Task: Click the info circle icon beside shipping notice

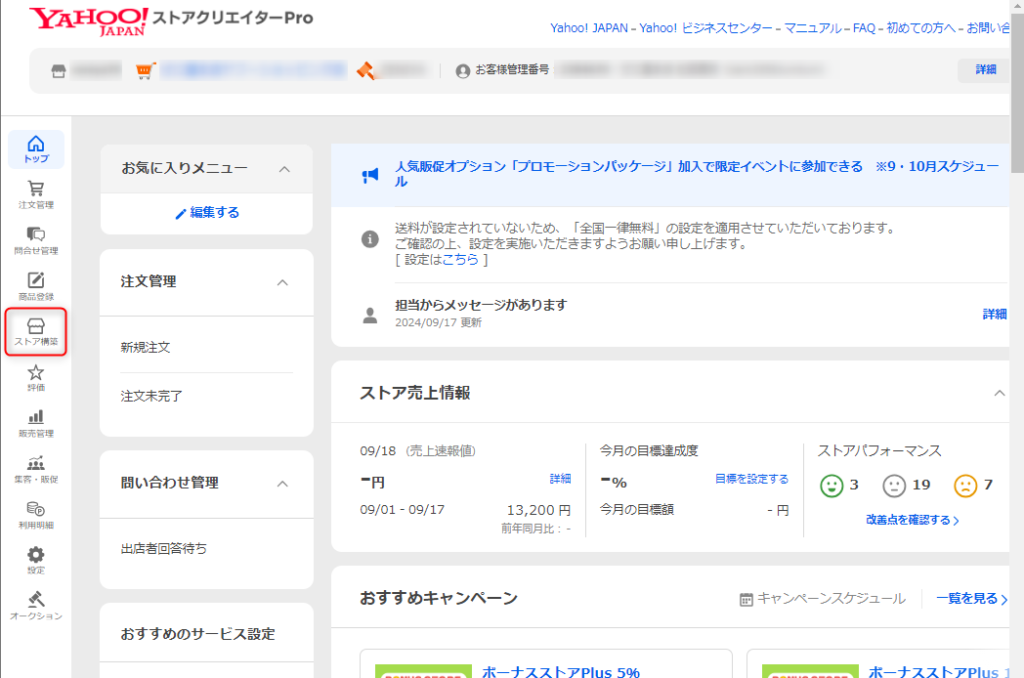Action: (370, 239)
